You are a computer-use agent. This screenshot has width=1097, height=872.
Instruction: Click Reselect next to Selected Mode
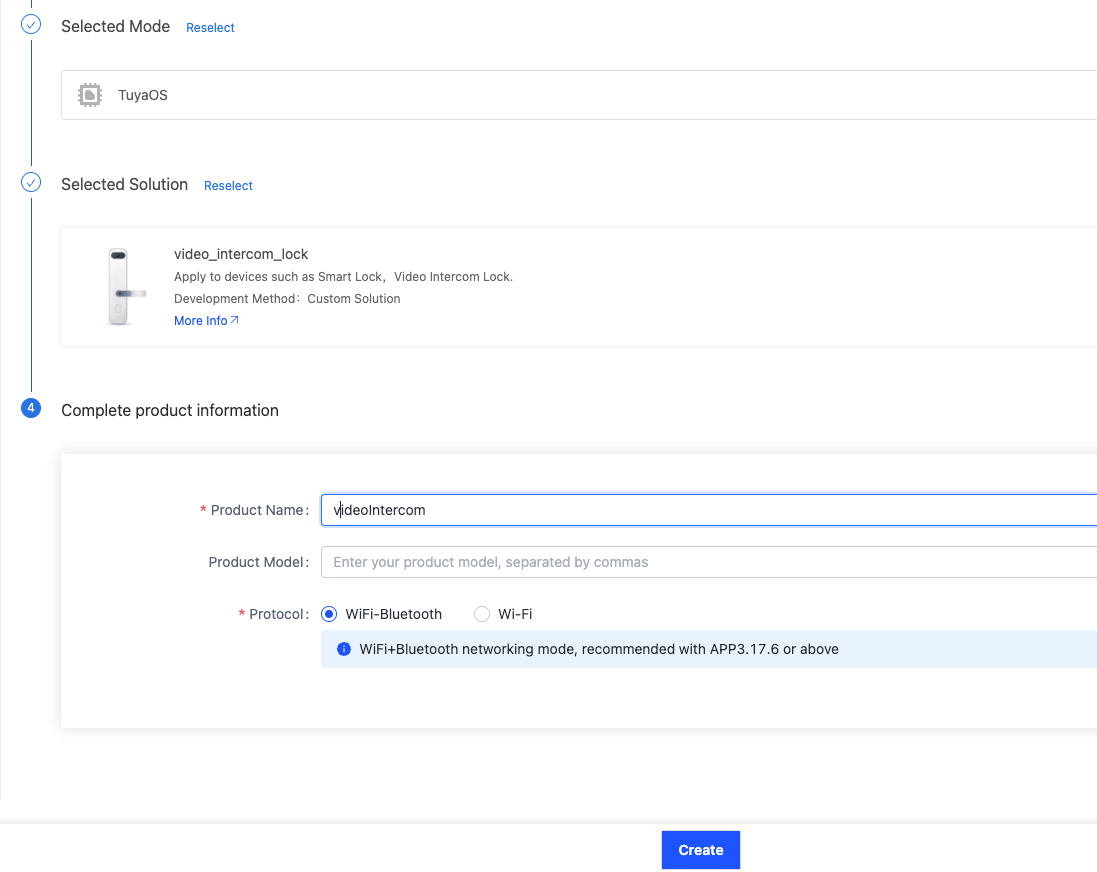pos(210,28)
